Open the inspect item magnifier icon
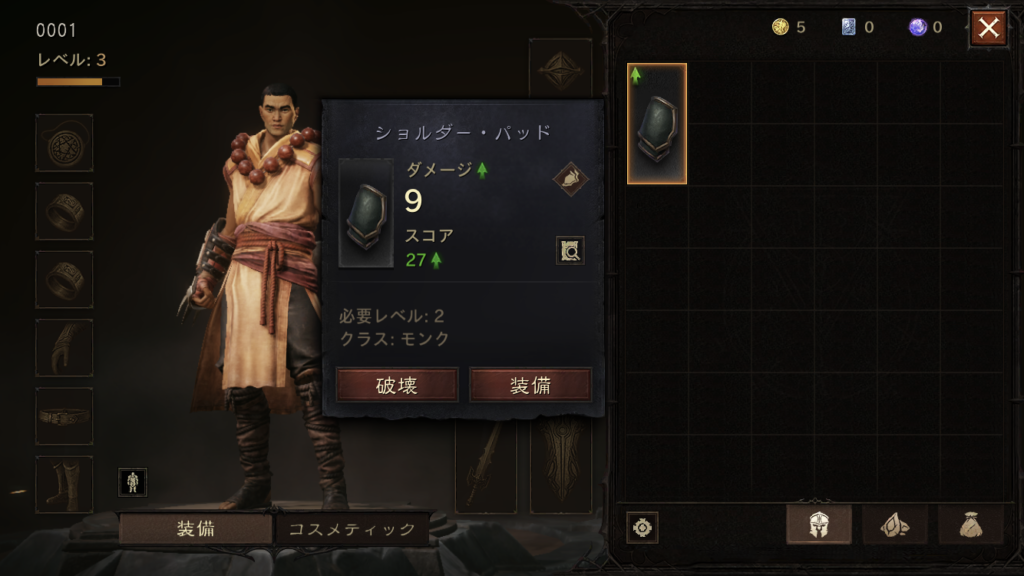The height and width of the screenshot is (576, 1024). tap(569, 251)
